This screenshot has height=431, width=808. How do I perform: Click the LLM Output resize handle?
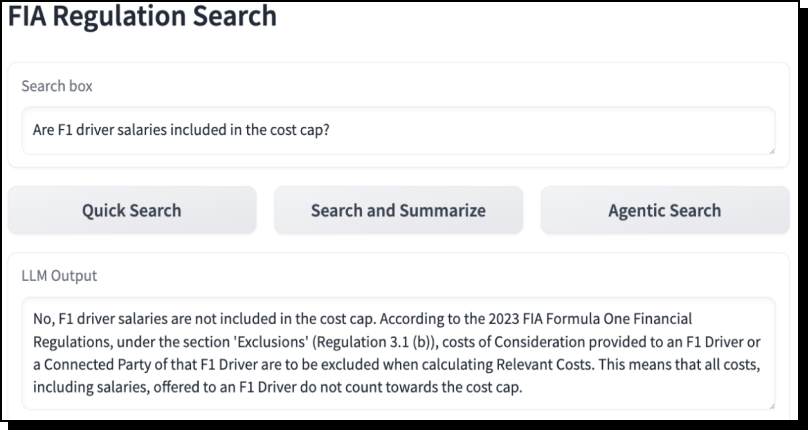point(770,406)
